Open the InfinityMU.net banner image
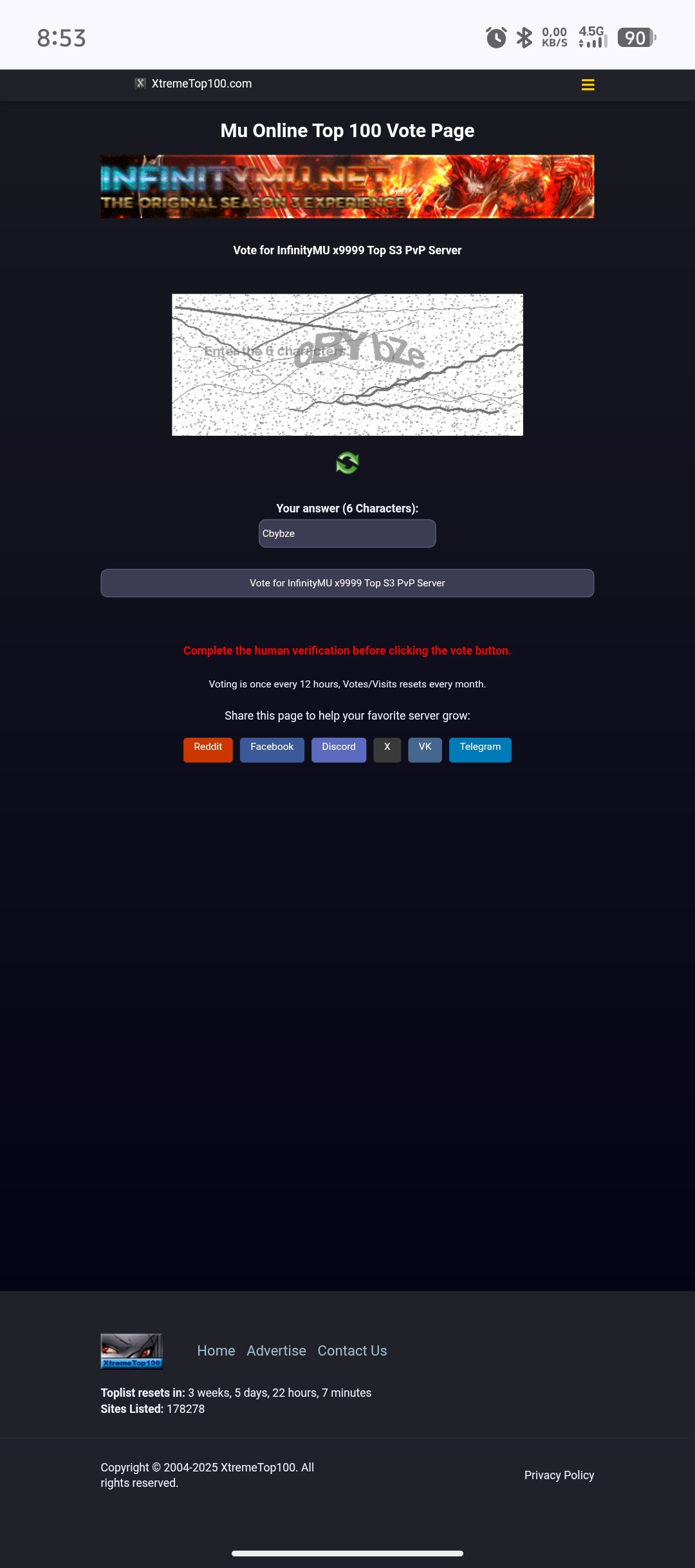 (x=347, y=187)
